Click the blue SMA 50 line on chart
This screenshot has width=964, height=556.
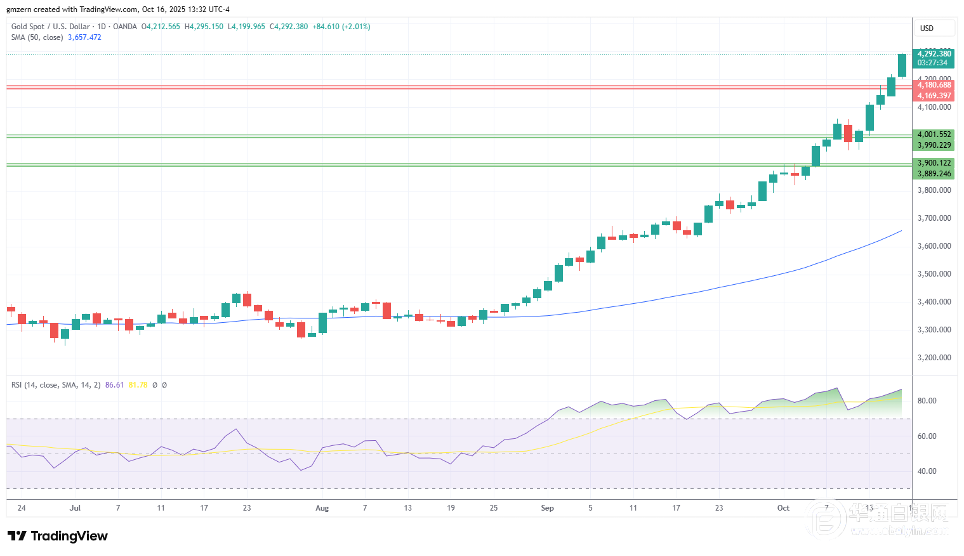700,290
